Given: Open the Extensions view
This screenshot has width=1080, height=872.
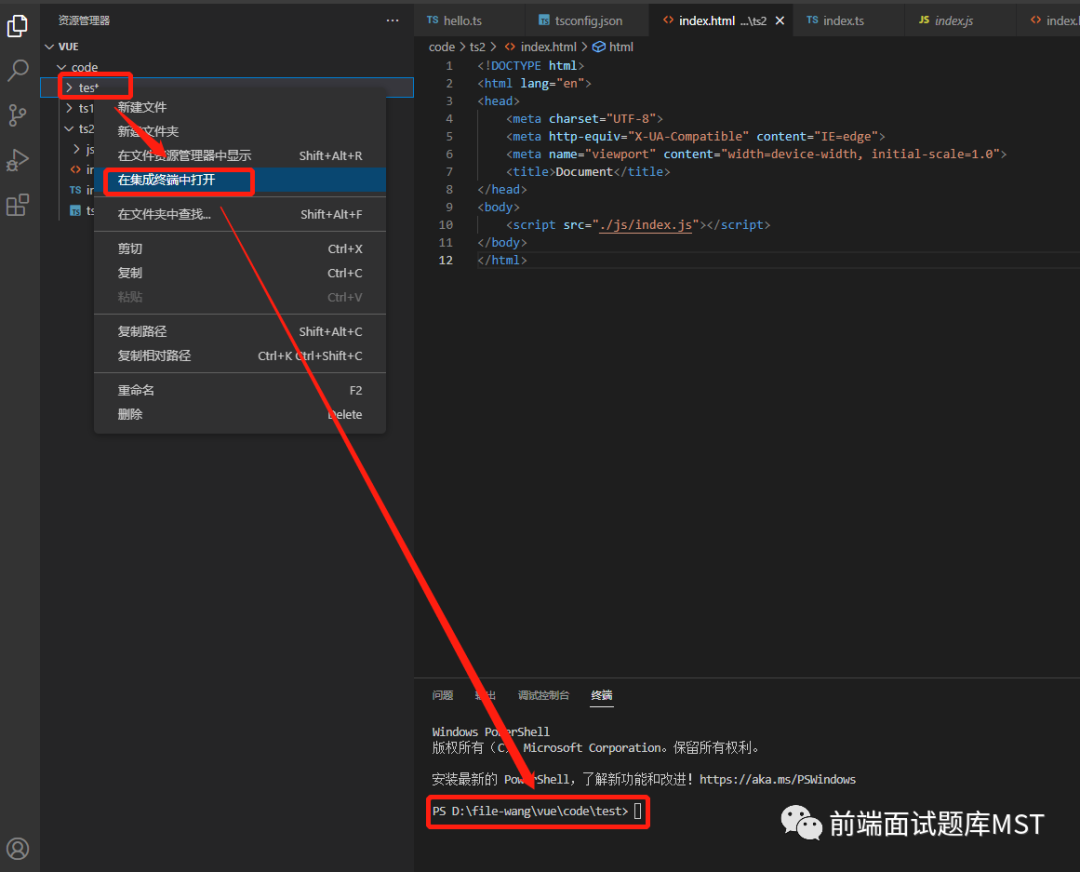Looking at the screenshot, I should pos(17,205).
